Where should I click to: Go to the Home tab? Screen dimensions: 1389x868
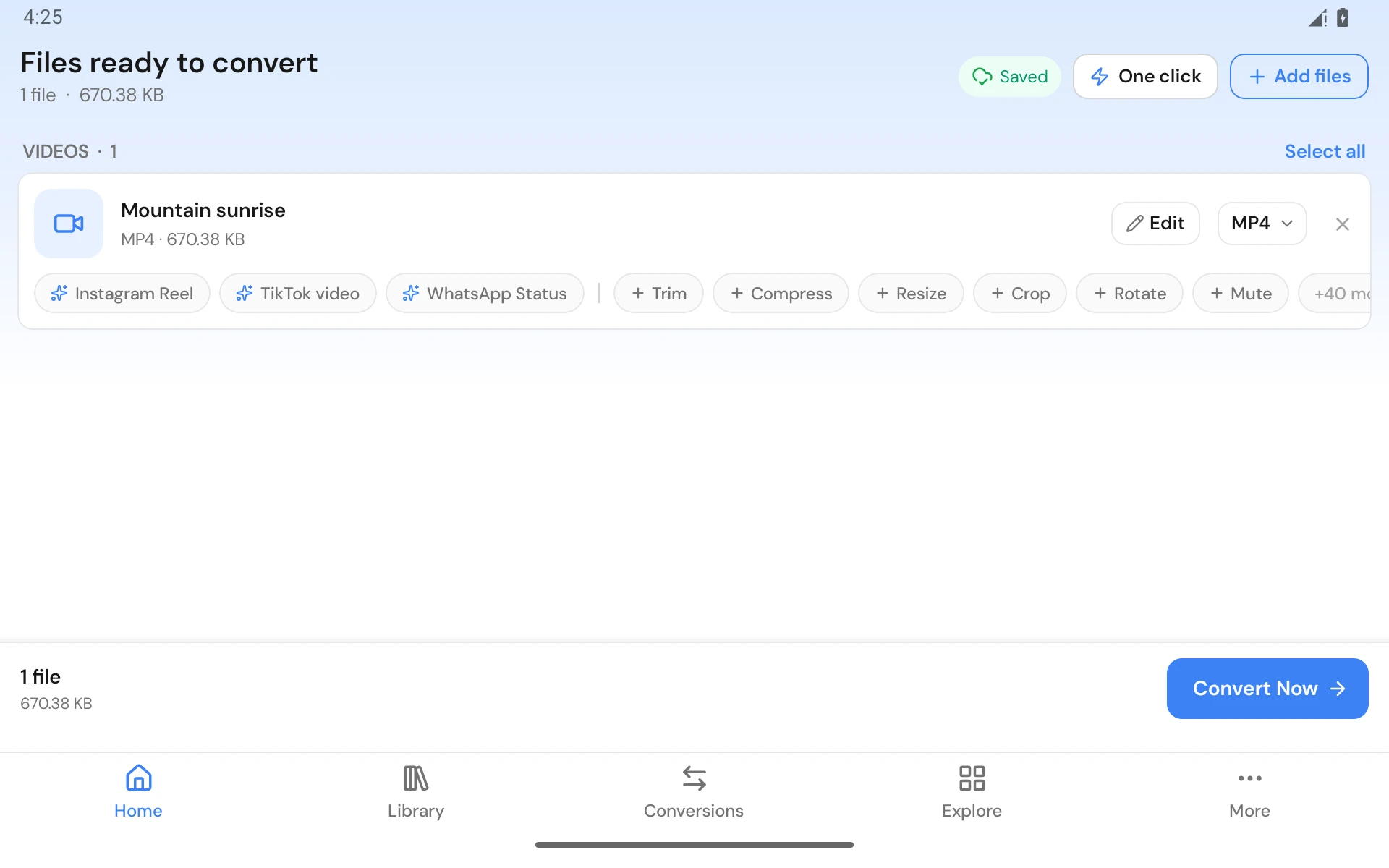138,792
